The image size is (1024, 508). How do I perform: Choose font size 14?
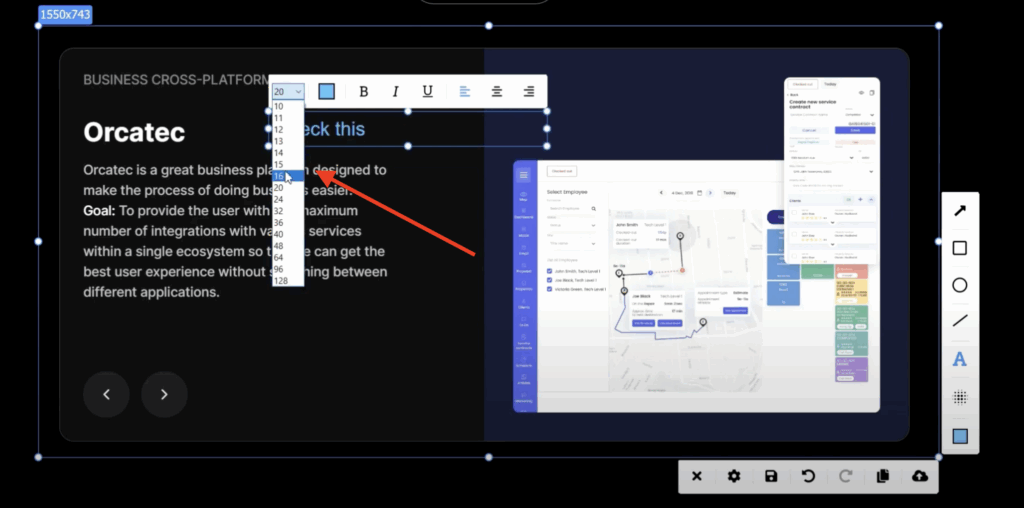click(x=288, y=153)
